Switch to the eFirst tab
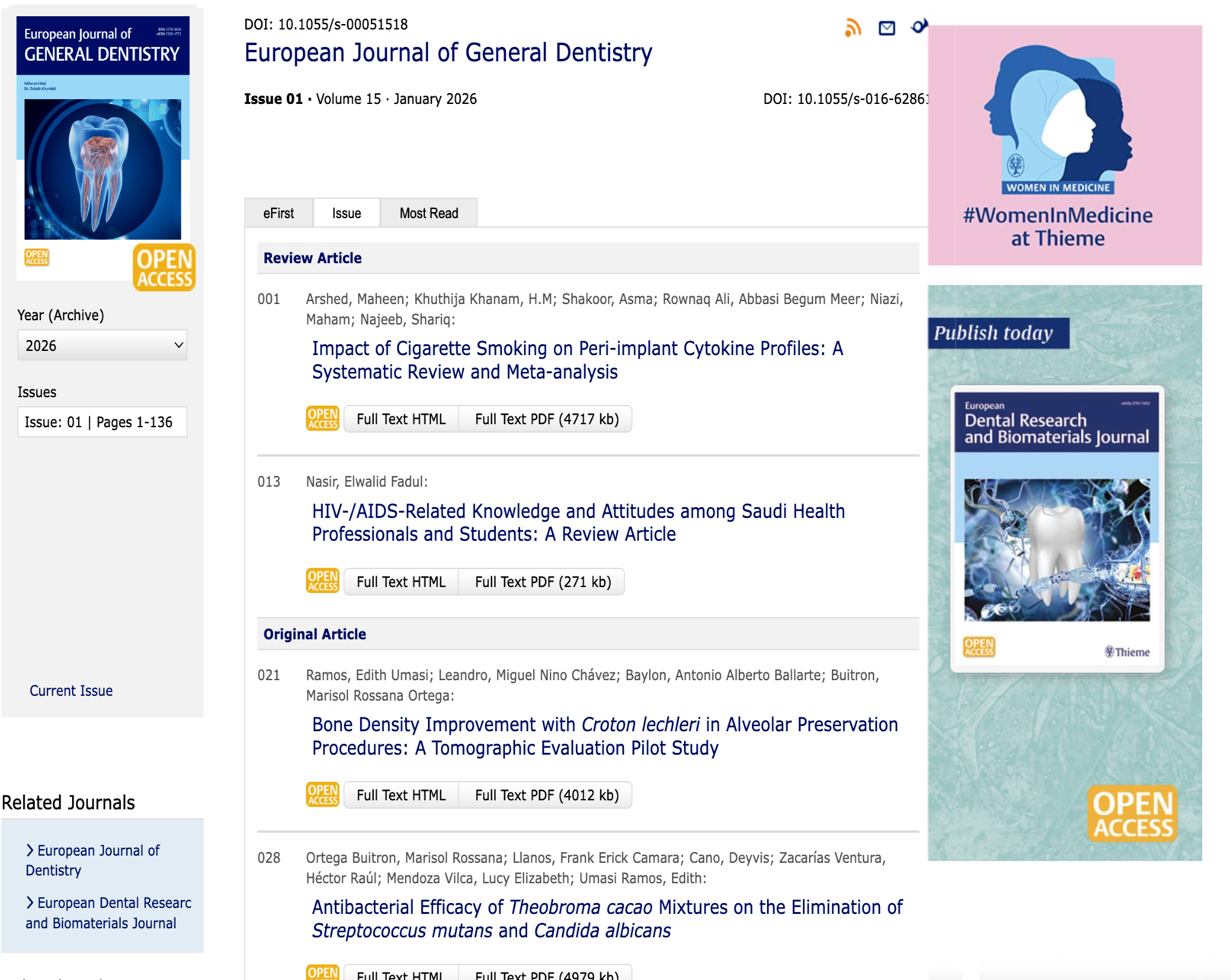Screen dimensions: 1231x980 278,213
